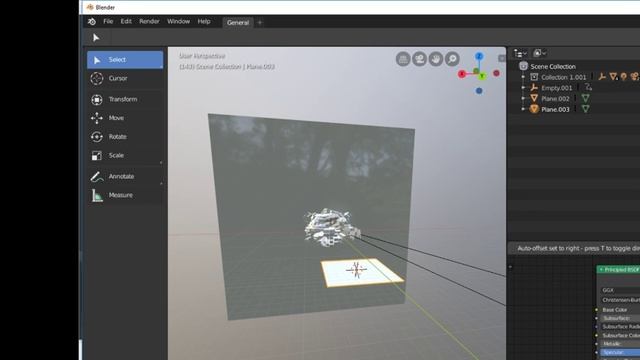
Task: Click the Empty.001 orange empty icon
Action: click(534, 87)
